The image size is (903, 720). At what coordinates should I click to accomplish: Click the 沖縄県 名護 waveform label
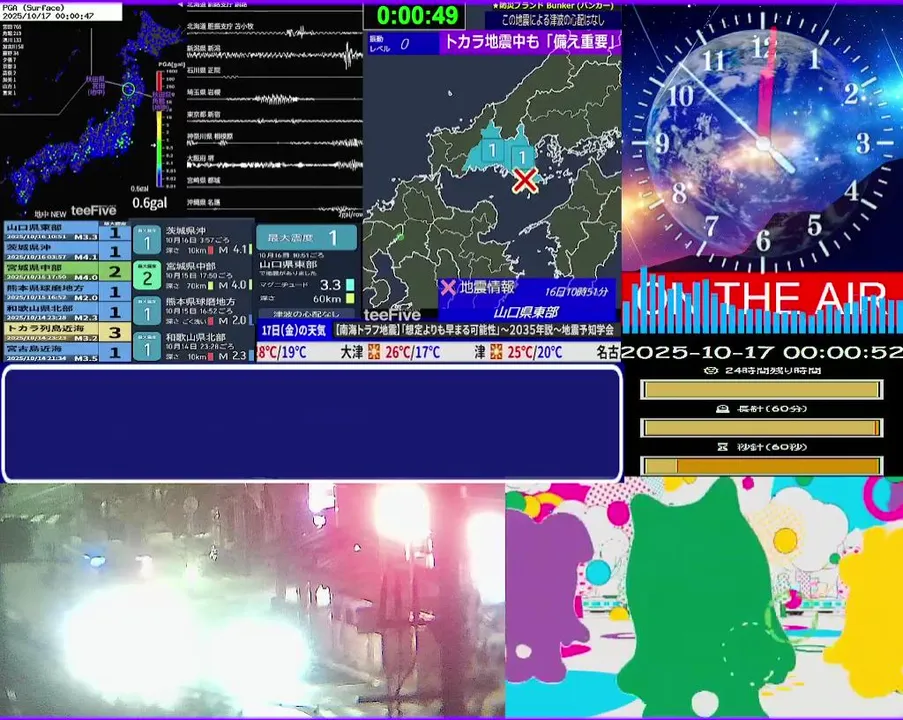(203, 203)
